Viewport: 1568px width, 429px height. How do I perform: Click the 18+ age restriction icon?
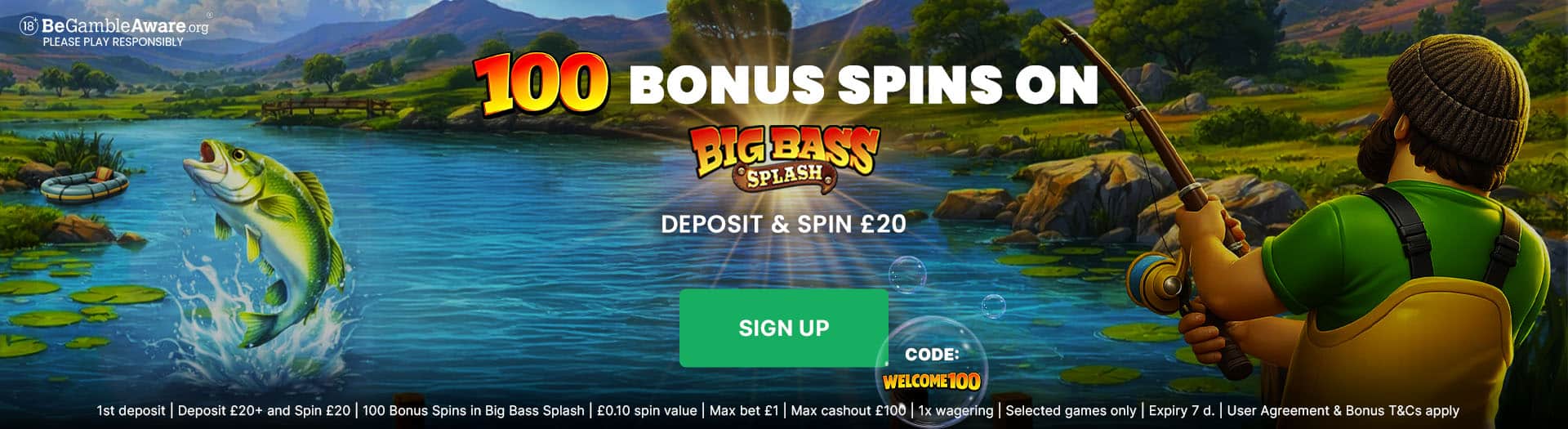[x=29, y=26]
